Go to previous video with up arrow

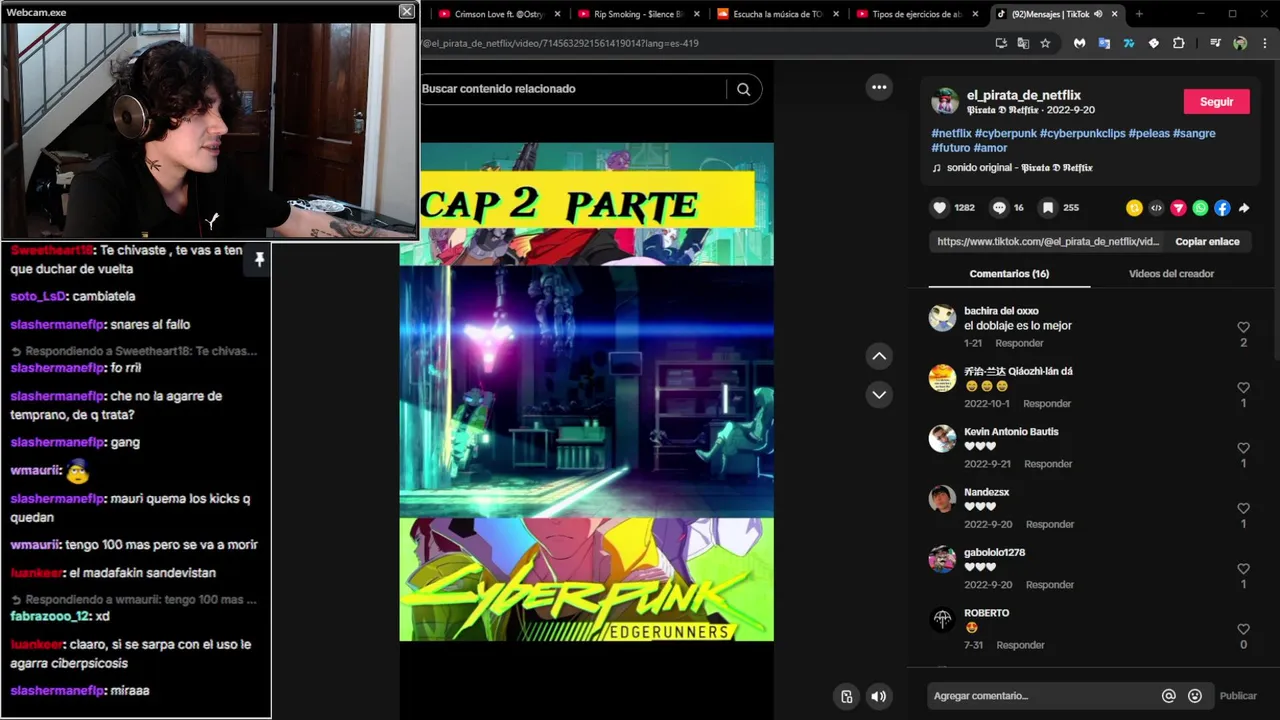(x=879, y=356)
